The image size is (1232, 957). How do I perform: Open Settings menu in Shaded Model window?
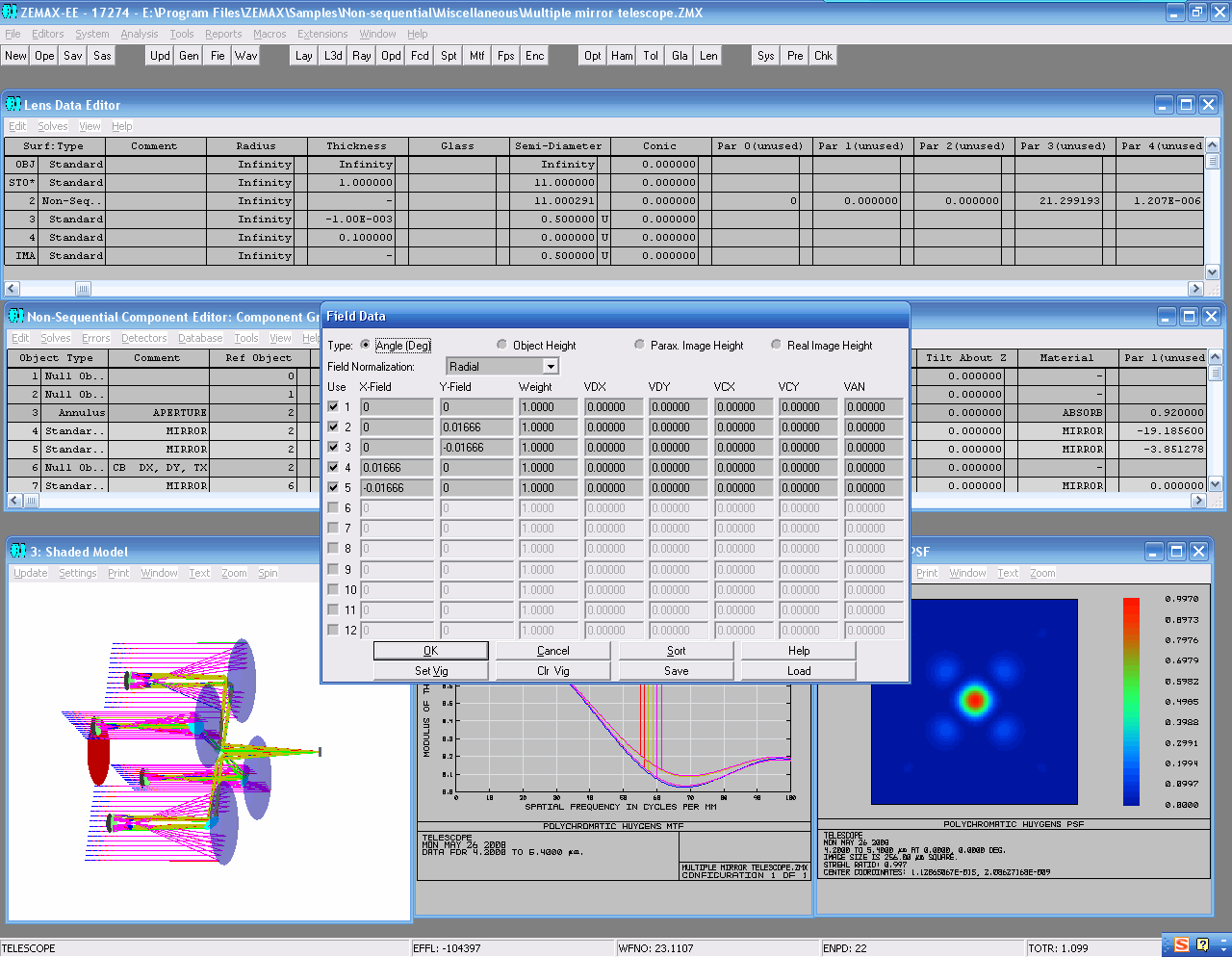(x=78, y=573)
